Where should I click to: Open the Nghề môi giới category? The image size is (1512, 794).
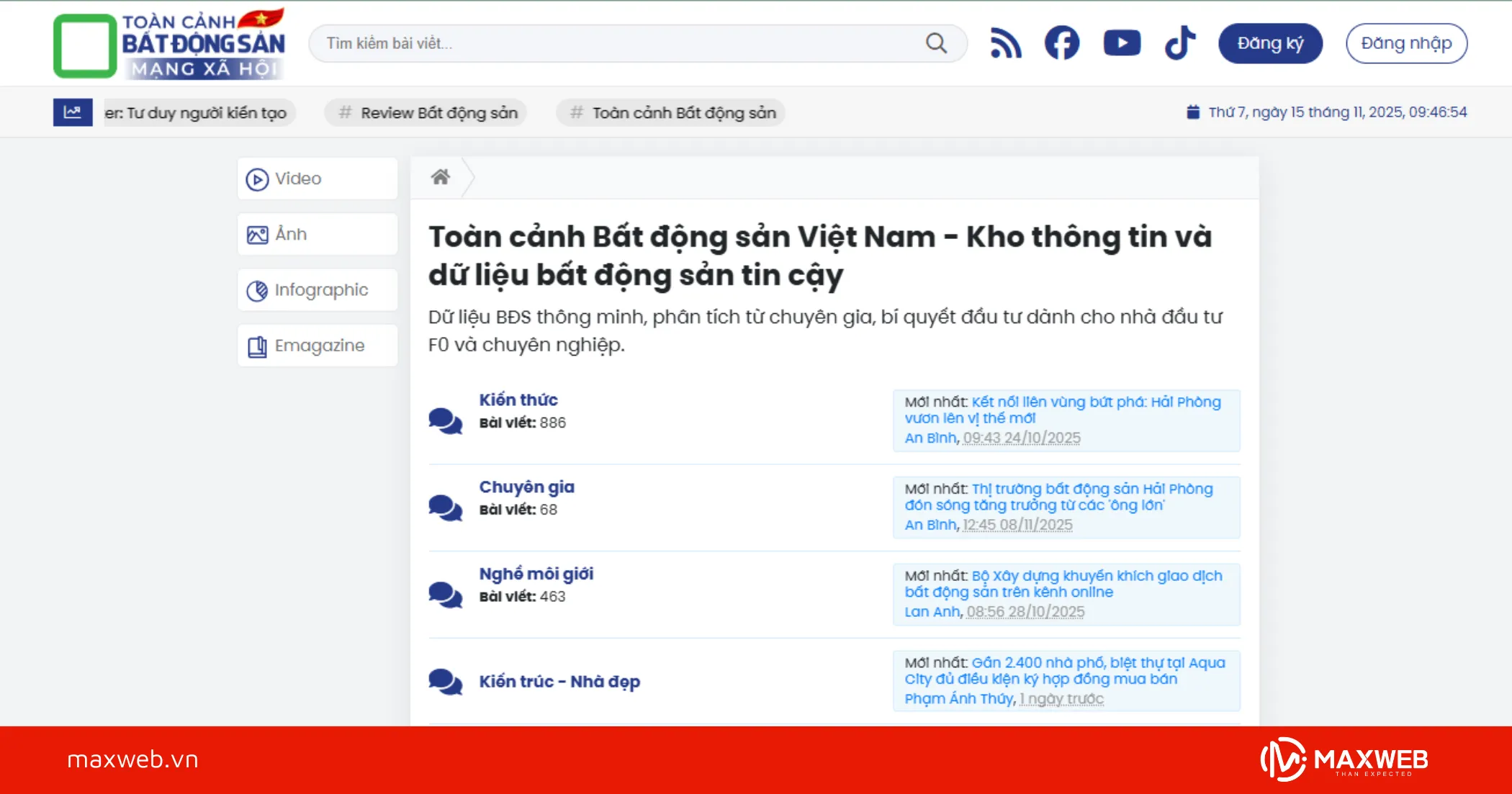click(x=536, y=573)
